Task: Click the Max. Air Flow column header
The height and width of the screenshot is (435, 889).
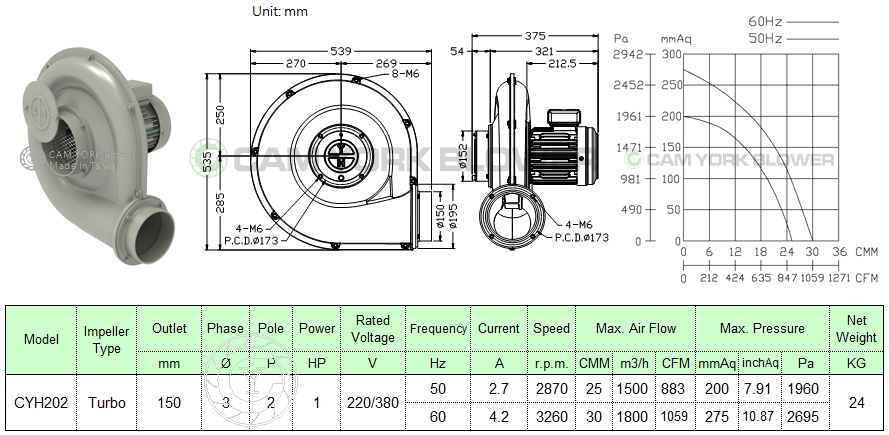Action: point(636,328)
